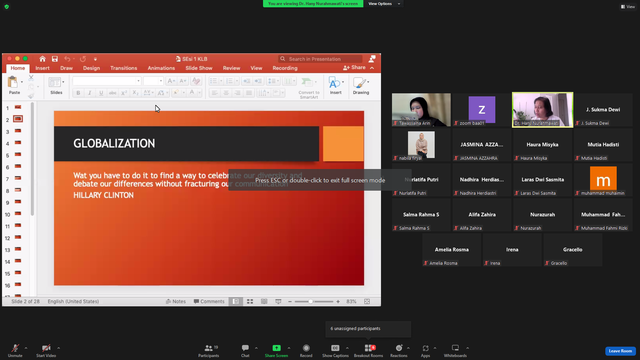Viewport: 640px width, 360px height.
Task: Click the Paste icon
Action: 13,83
